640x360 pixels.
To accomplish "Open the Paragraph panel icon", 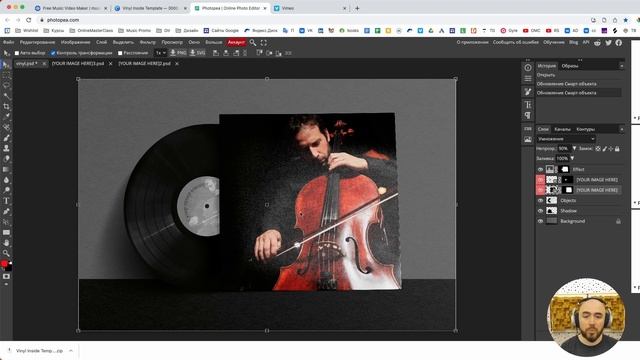I will click(528, 116).
